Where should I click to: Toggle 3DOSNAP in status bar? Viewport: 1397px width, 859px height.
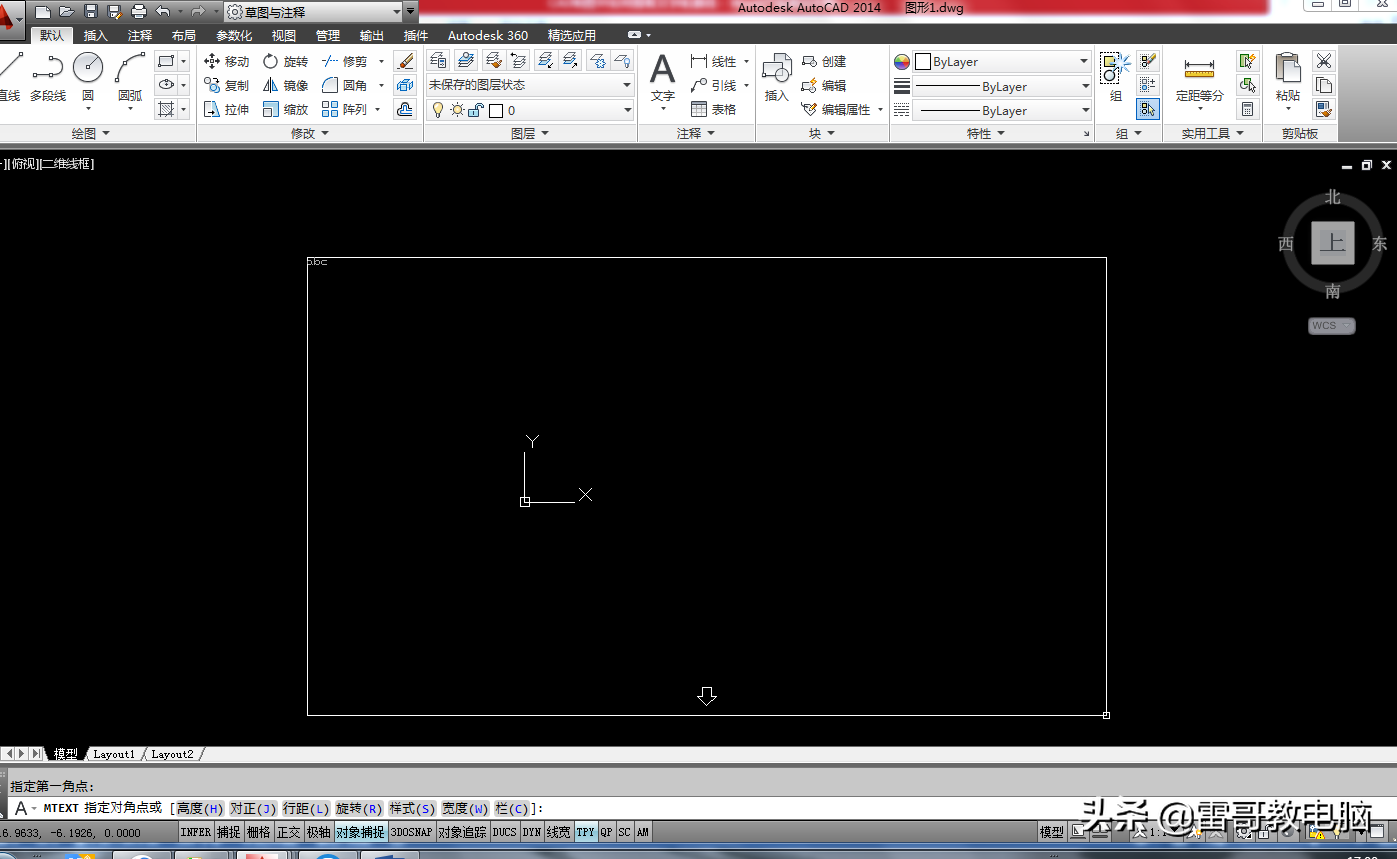411,832
